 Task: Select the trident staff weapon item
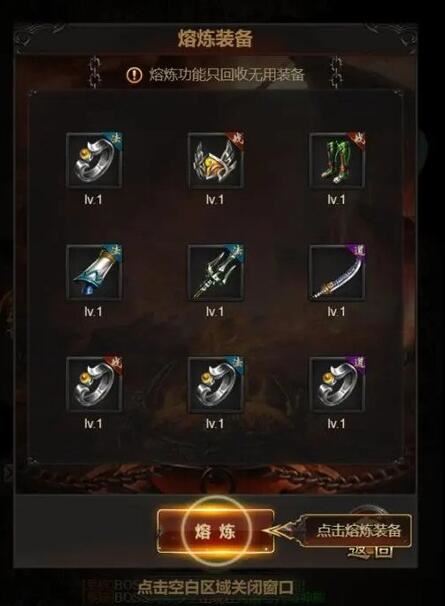pos(216,272)
